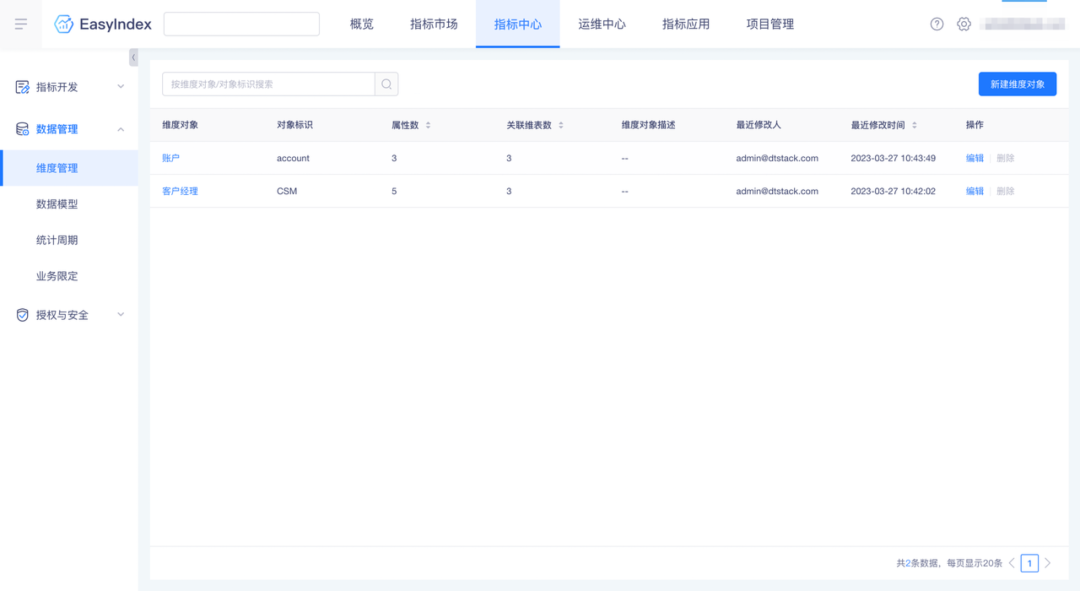
Task: Select 数据模型 in the sidebar
Action: pyautogui.click(x=57, y=204)
